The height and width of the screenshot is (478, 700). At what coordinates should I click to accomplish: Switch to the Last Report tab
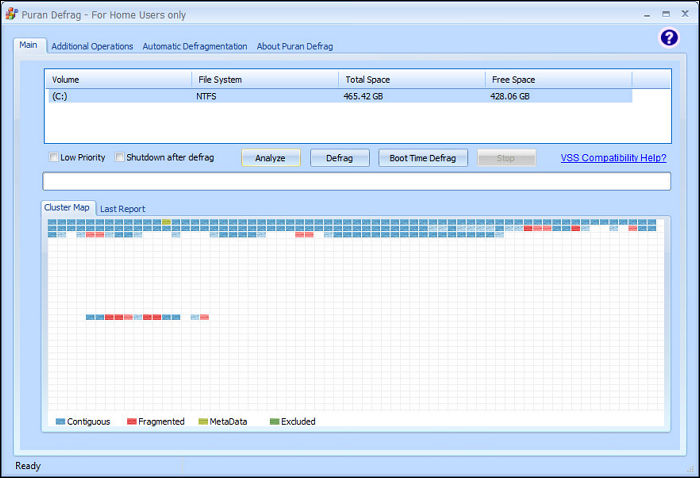[x=122, y=209]
